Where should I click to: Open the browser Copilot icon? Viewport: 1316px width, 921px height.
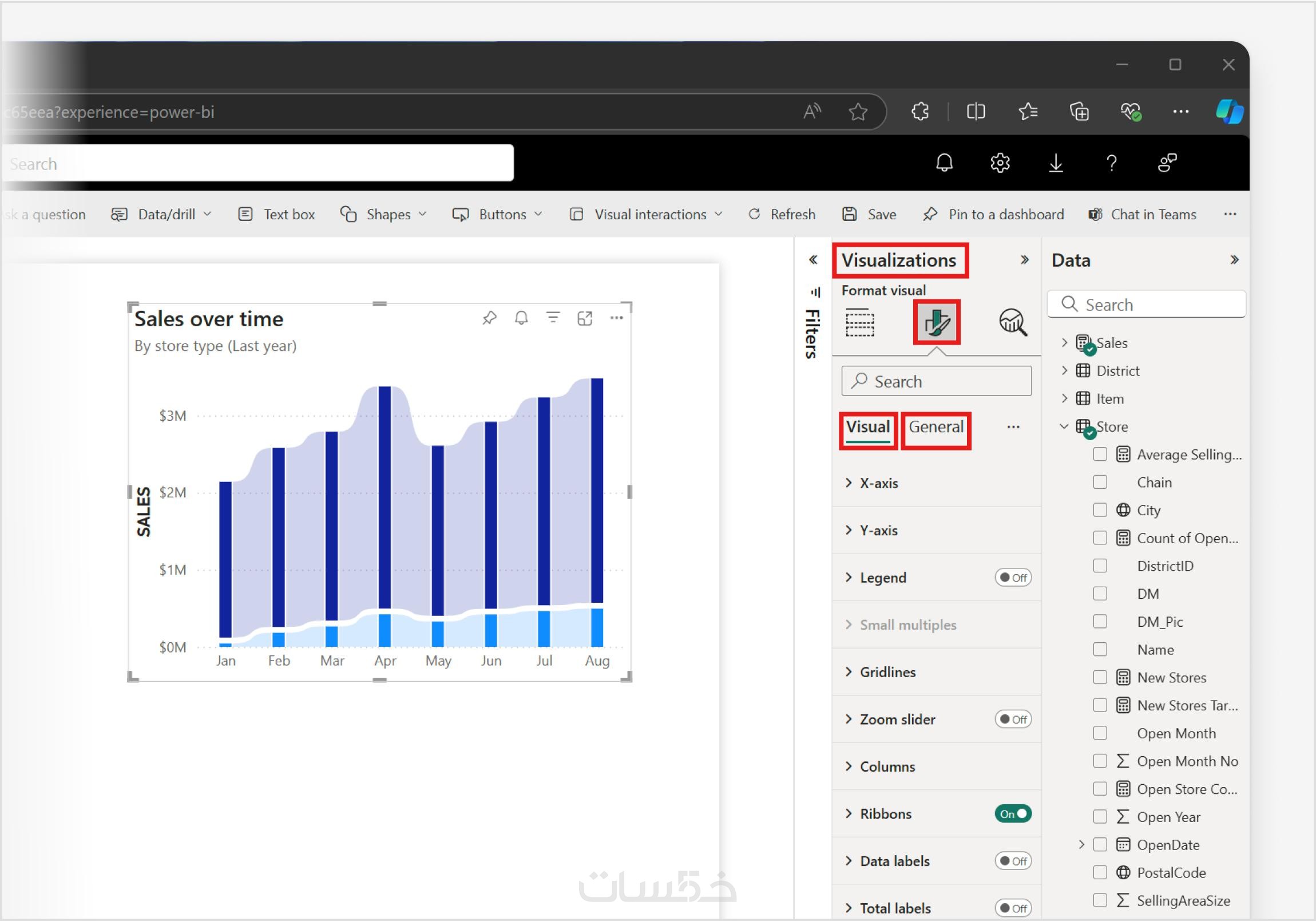point(1229,111)
